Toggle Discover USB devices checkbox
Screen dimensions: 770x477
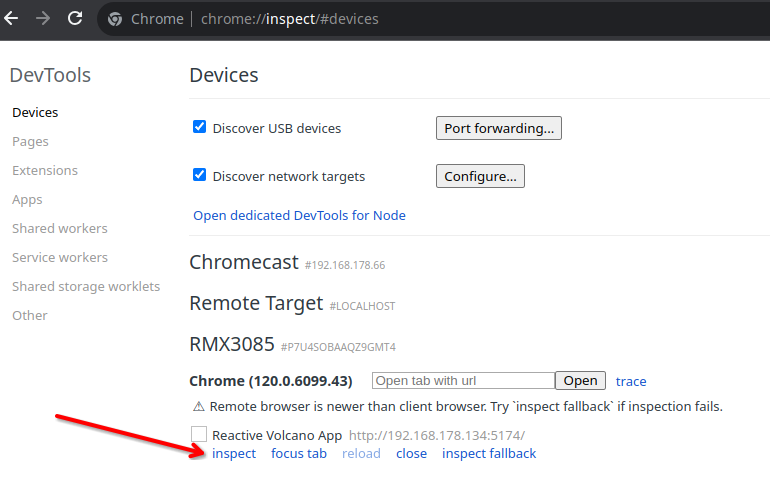click(x=199, y=127)
